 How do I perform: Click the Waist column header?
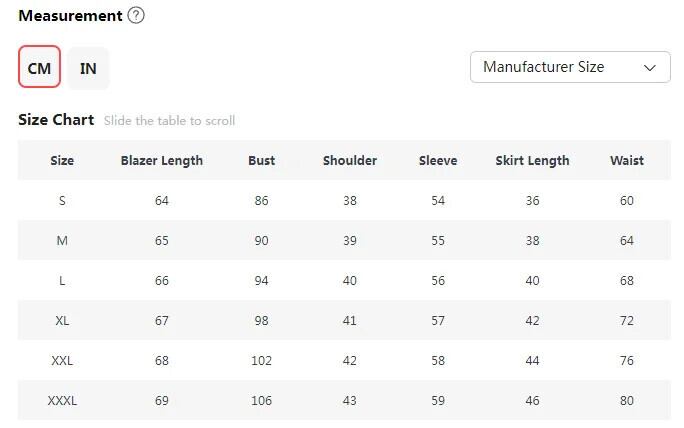coord(627,160)
